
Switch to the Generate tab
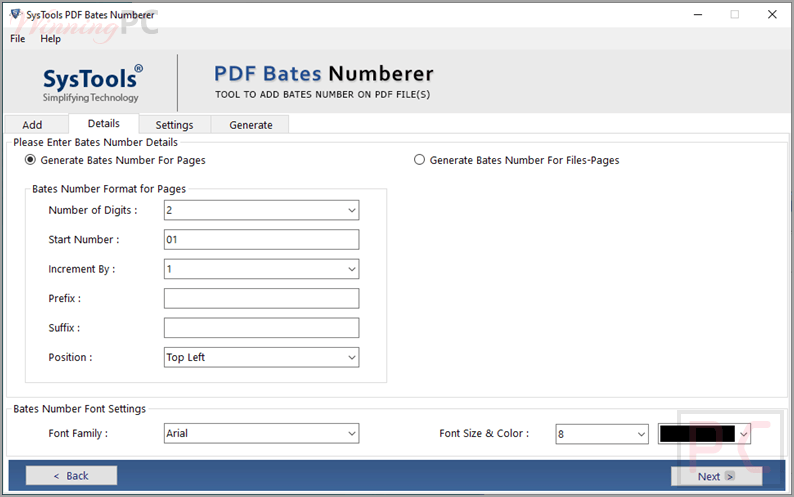(251, 125)
